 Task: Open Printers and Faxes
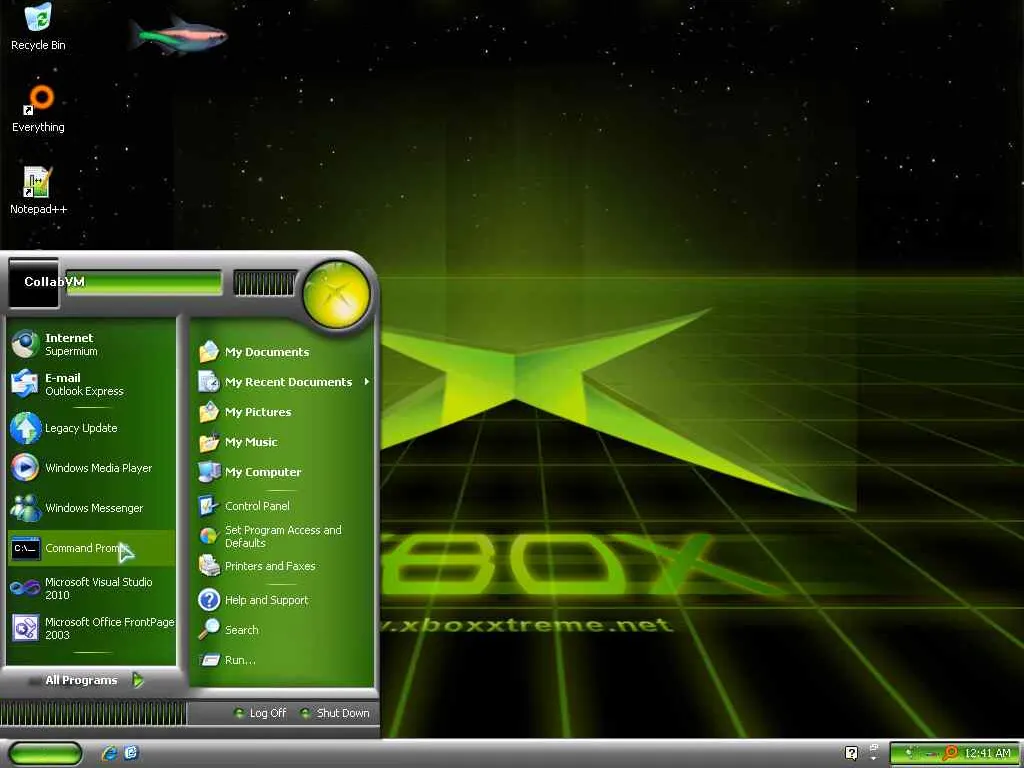click(x=283, y=566)
